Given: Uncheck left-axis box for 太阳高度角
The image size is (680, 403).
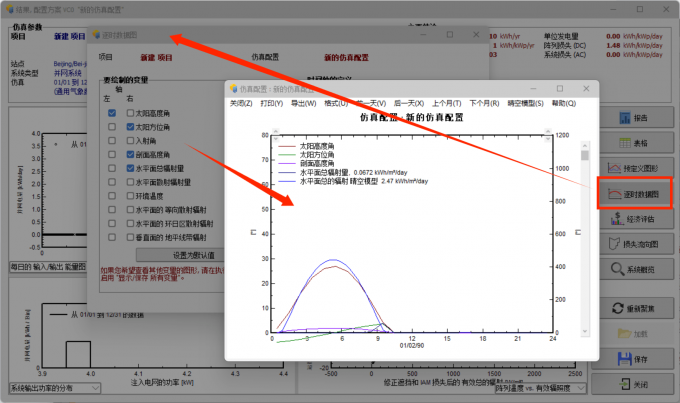Looking at the screenshot, I should pos(112,113).
